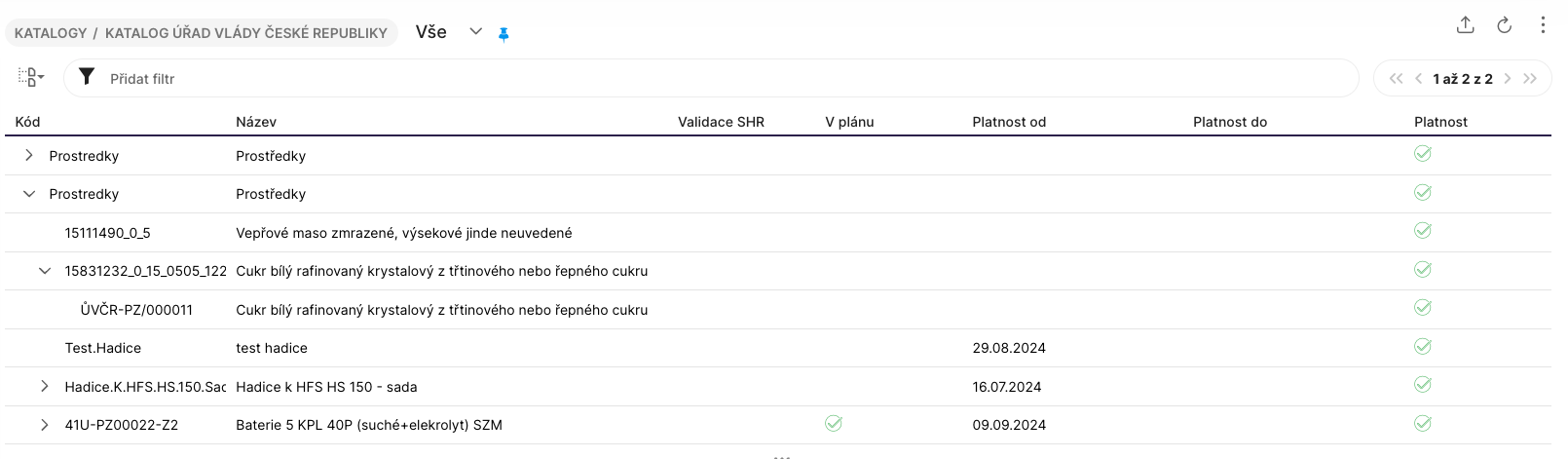Viewport: 1568px width, 459px height.
Task: Go to the first page arrow
Action: [1396, 79]
